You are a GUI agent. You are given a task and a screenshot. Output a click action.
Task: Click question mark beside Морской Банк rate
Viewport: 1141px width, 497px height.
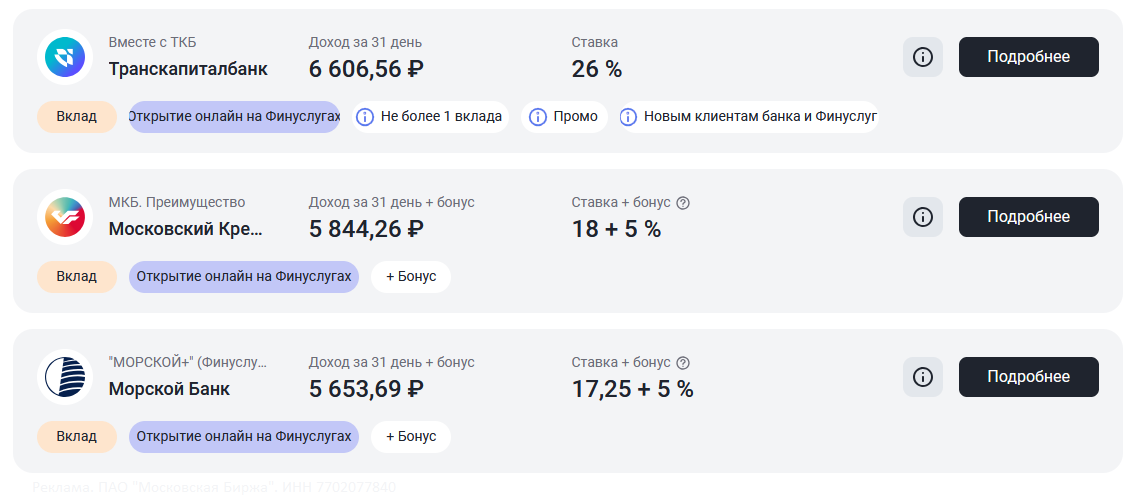tap(683, 363)
